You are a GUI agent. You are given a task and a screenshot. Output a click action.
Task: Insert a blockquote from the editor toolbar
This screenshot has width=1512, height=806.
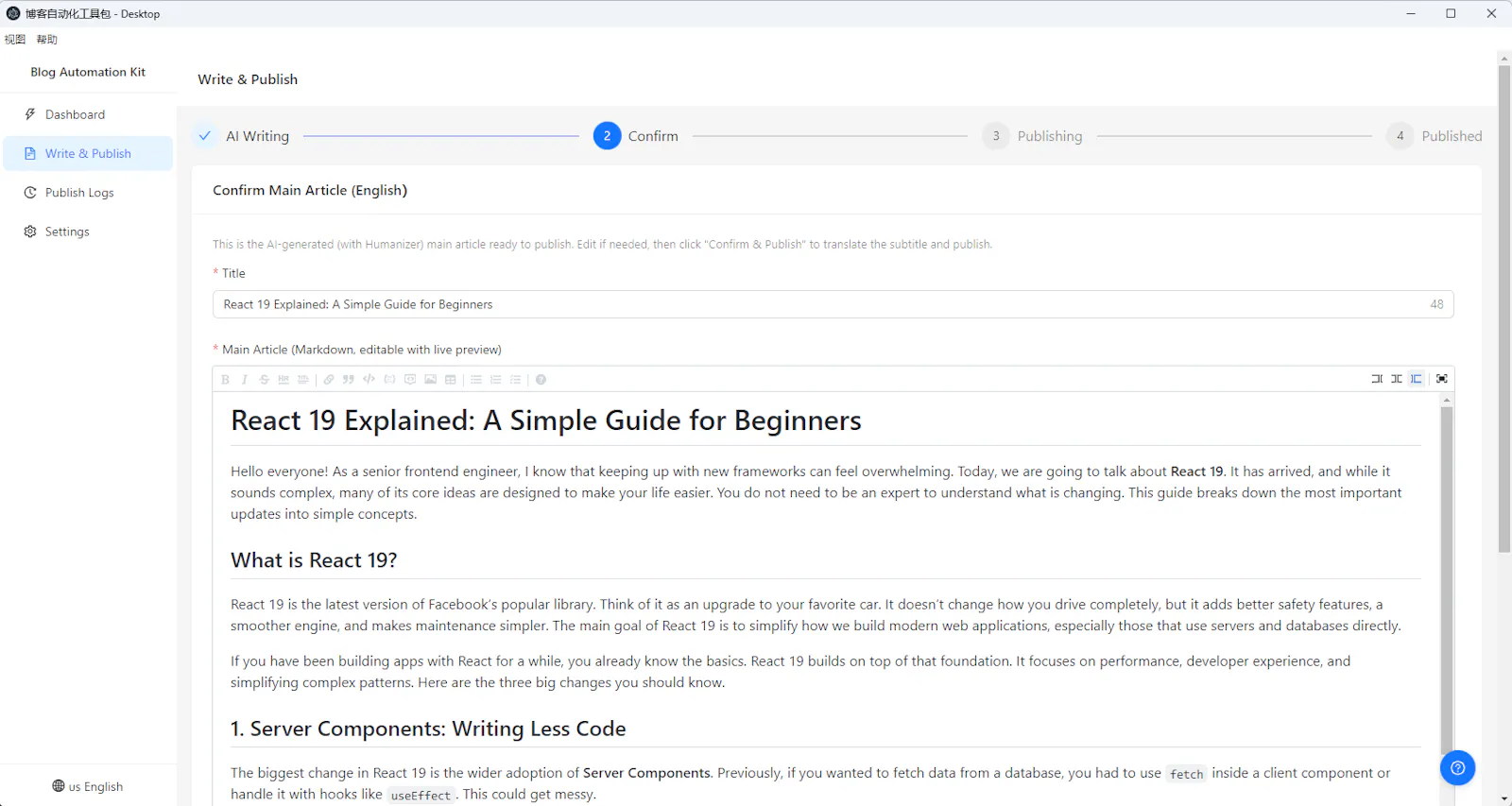pos(349,380)
